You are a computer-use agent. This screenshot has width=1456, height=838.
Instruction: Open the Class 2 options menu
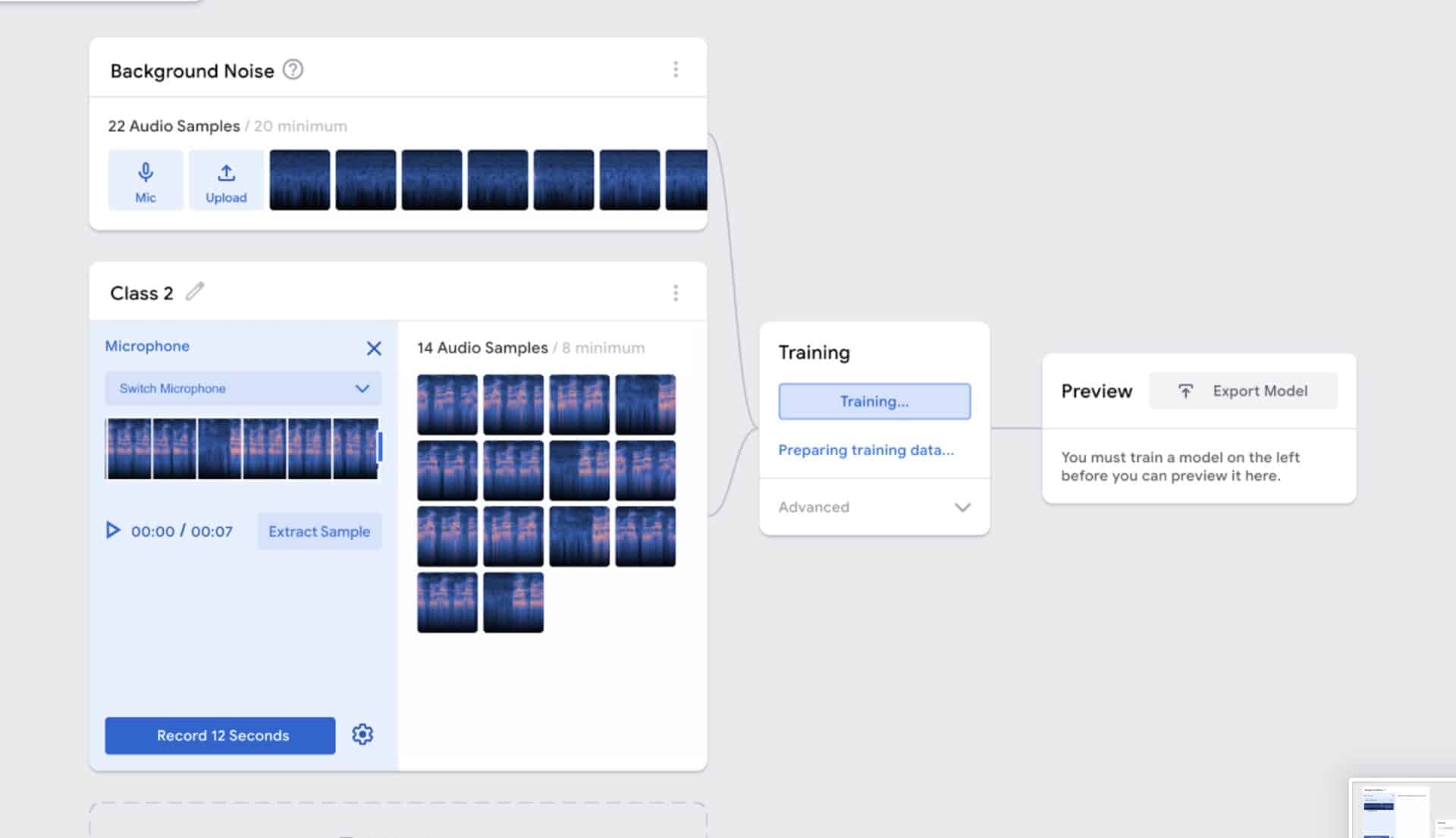click(x=675, y=293)
